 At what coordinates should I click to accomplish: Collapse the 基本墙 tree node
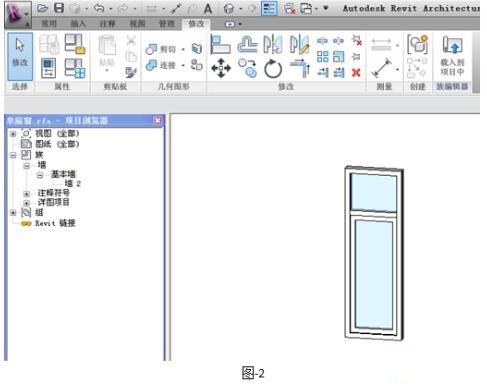tap(40, 175)
